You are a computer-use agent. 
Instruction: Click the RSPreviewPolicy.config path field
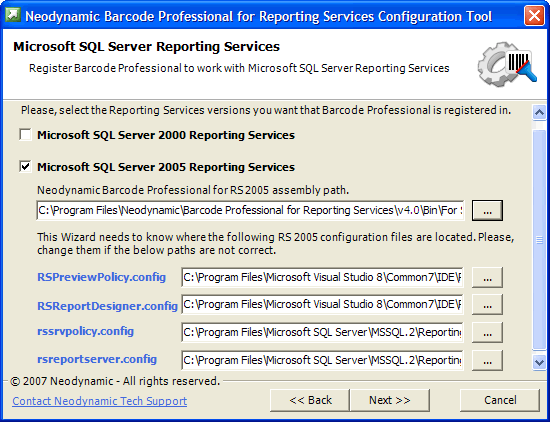pyautogui.click(x=322, y=277)
